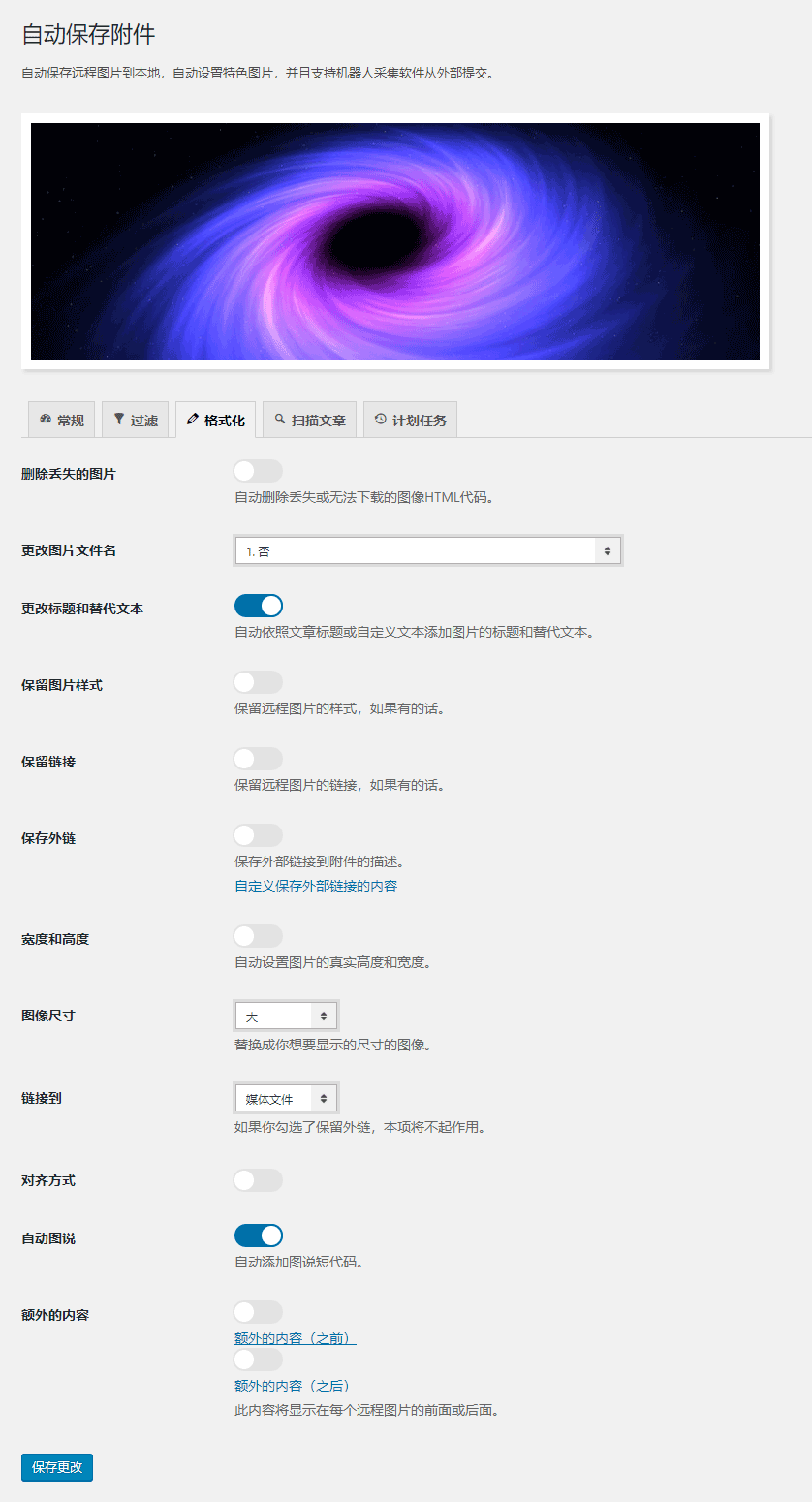Switch to the 过滤 tab
Viewport: 812px width, 1502px height.
tap(135, 420)
